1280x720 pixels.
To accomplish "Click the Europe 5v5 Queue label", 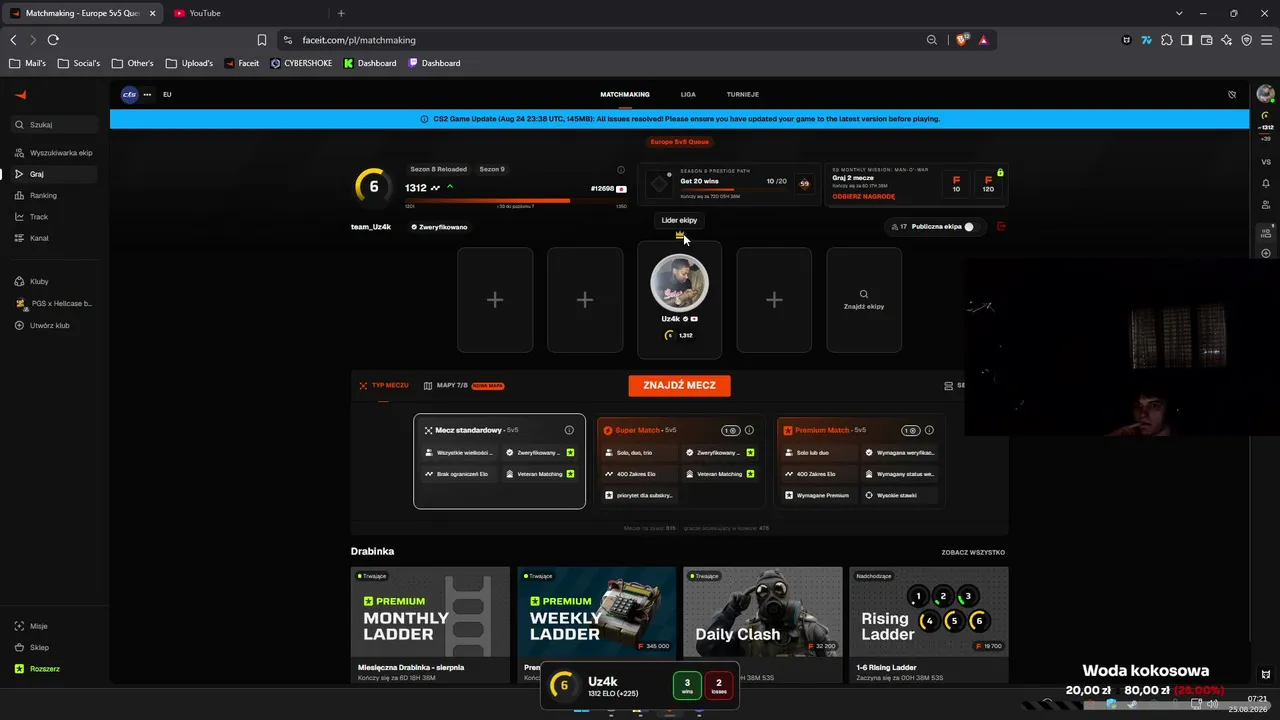I will pos(680,142).
